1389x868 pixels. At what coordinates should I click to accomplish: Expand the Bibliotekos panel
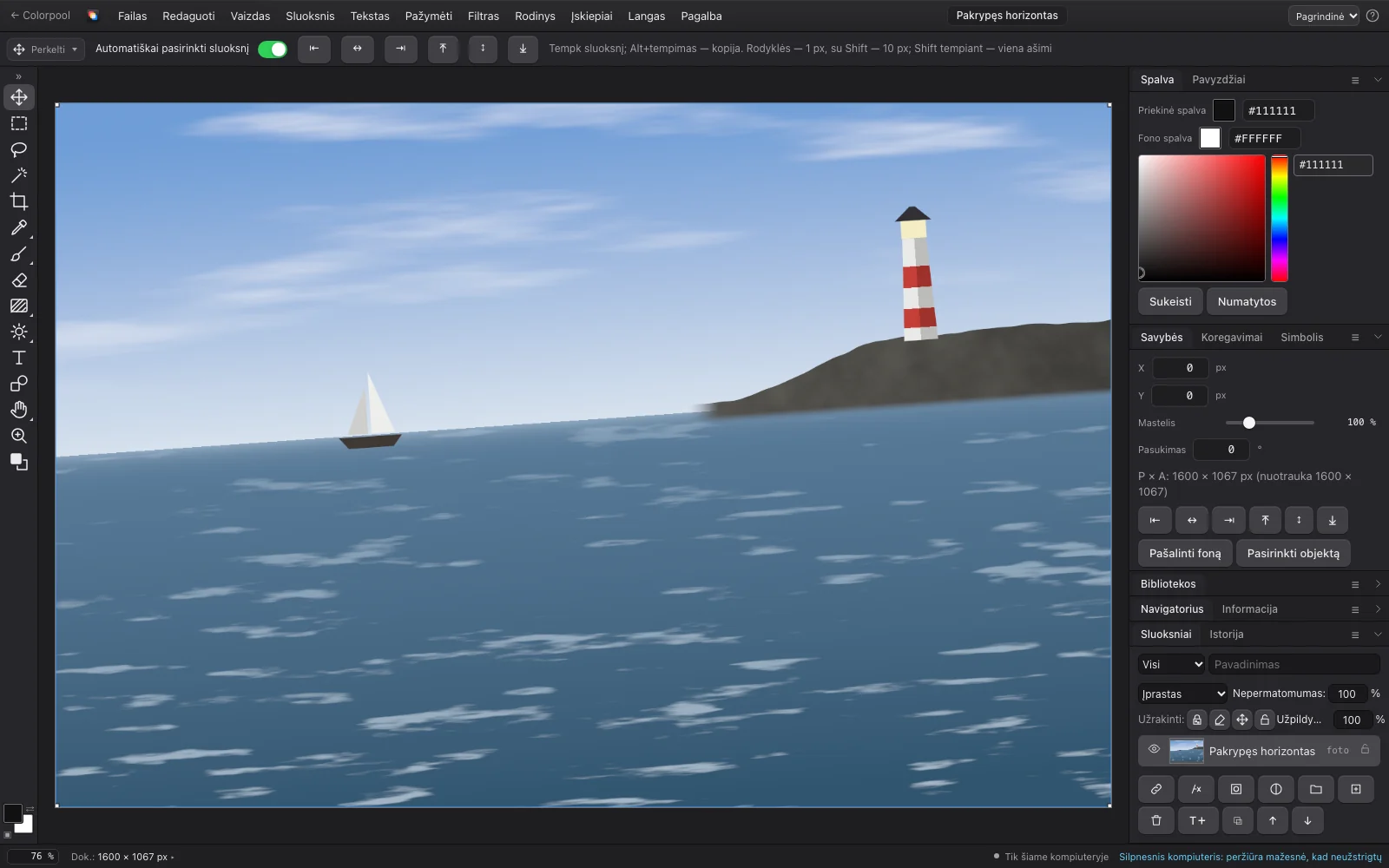(x=1378, y=584)
